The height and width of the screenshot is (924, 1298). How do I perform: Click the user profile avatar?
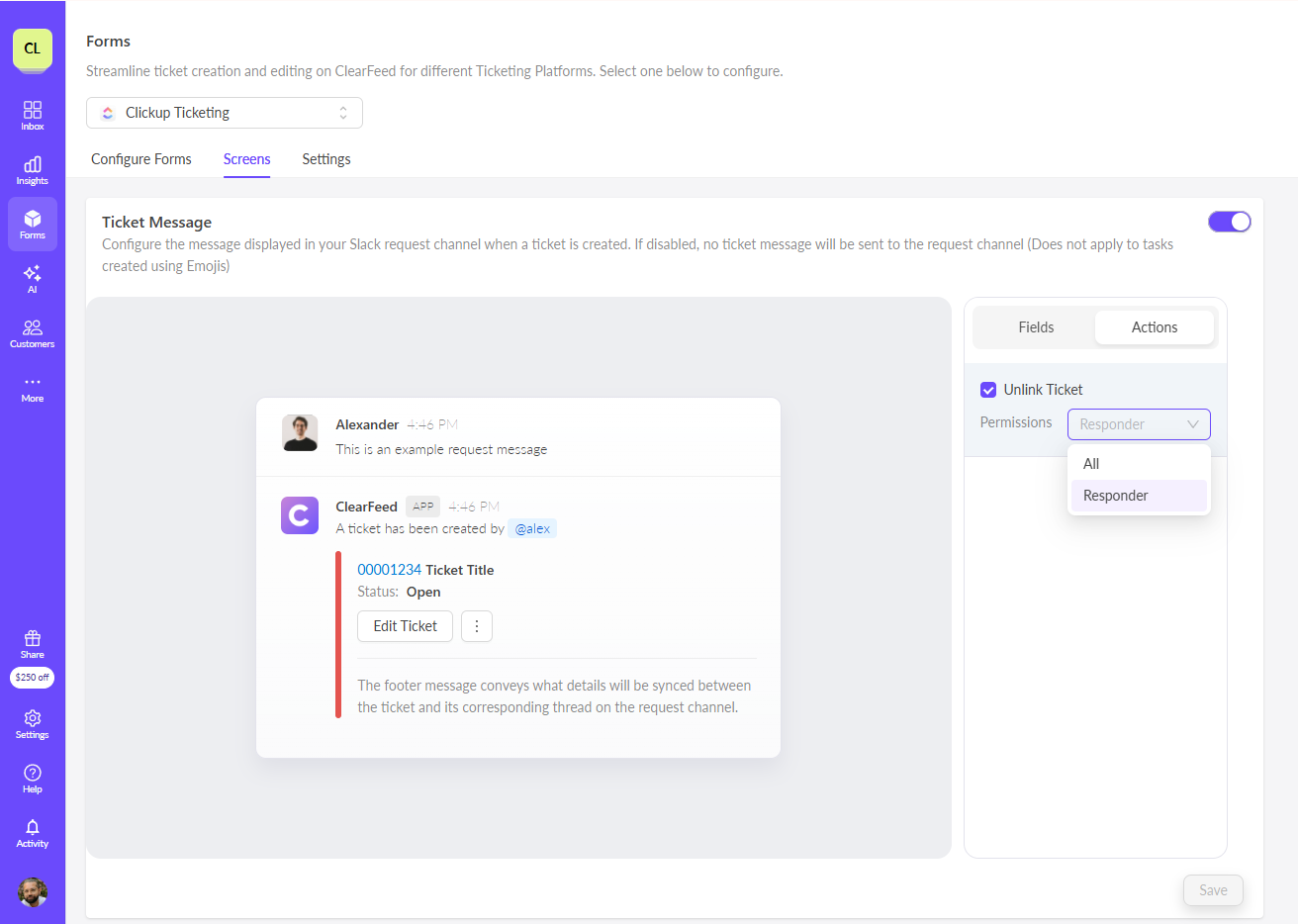click(33, 892)
